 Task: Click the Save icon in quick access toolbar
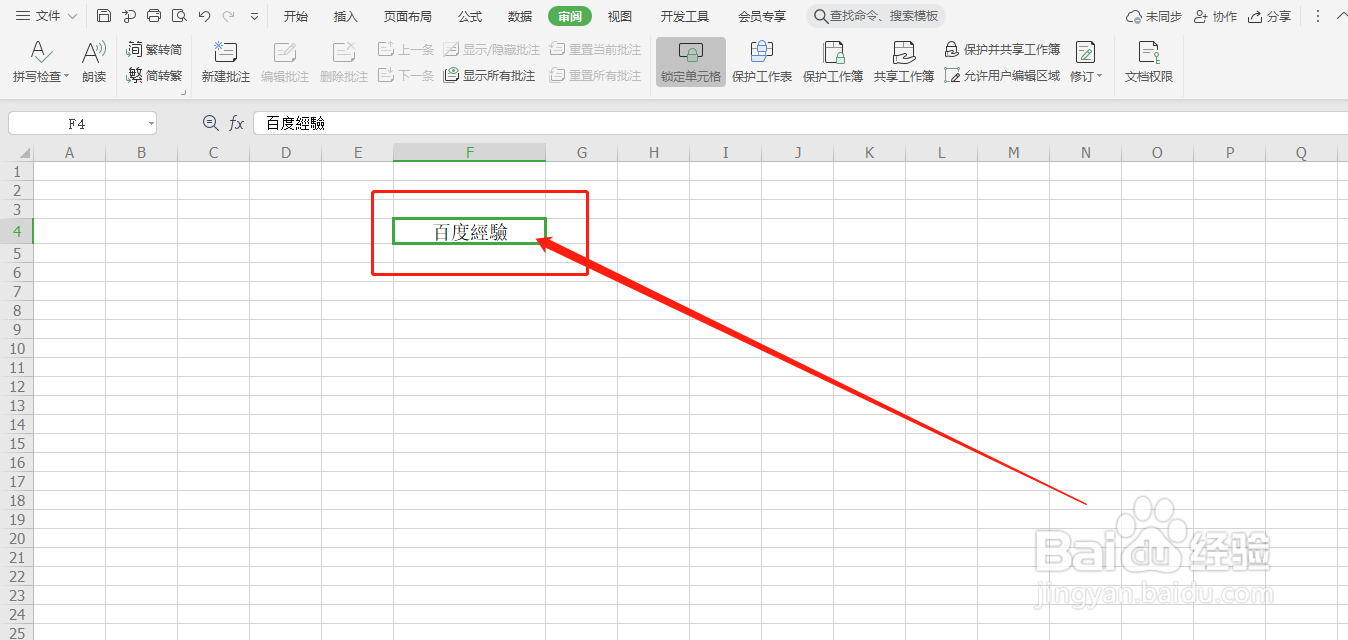(x=104, y=16)
